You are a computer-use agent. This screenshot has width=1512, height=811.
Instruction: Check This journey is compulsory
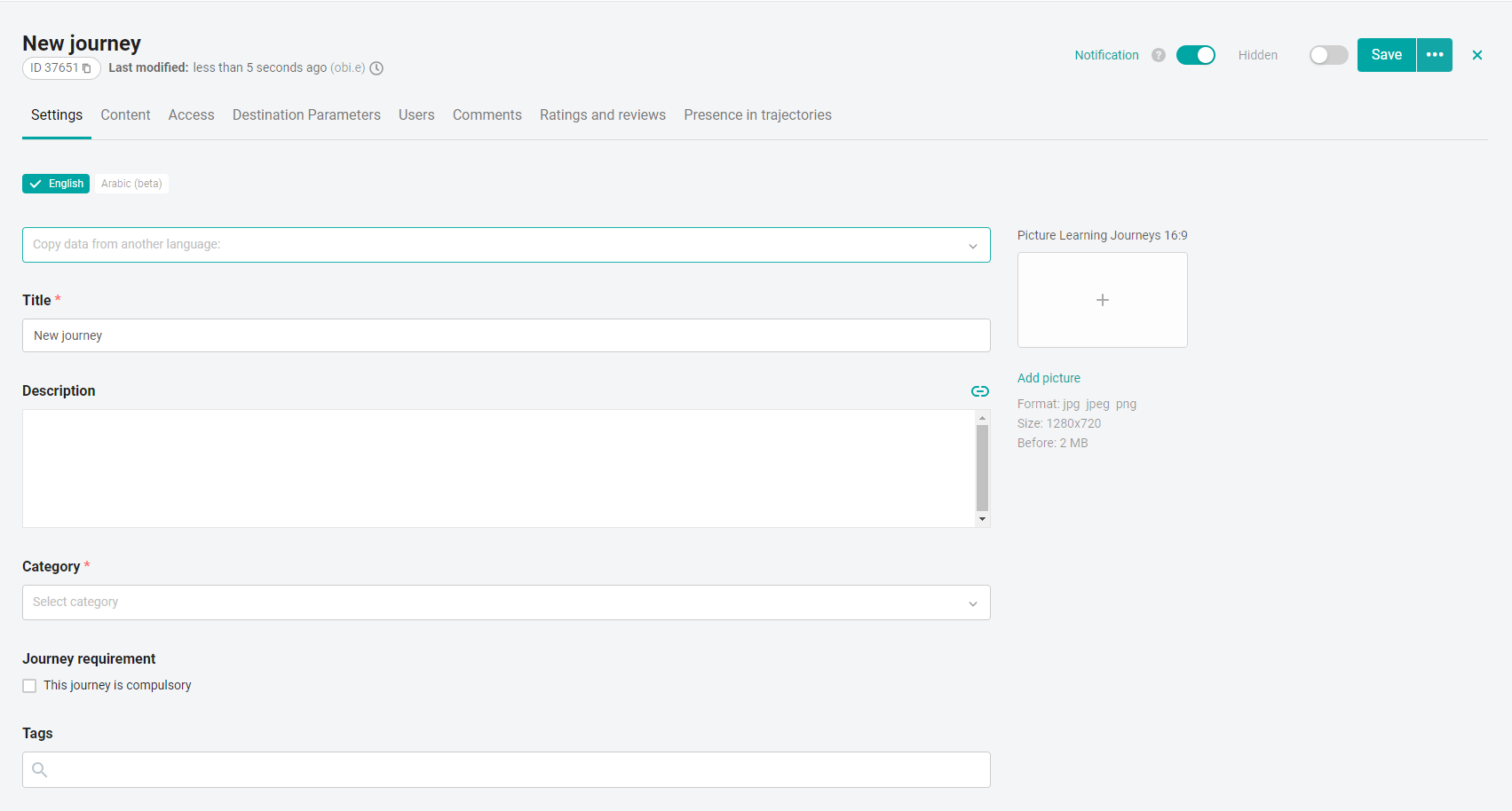(29, 686)
